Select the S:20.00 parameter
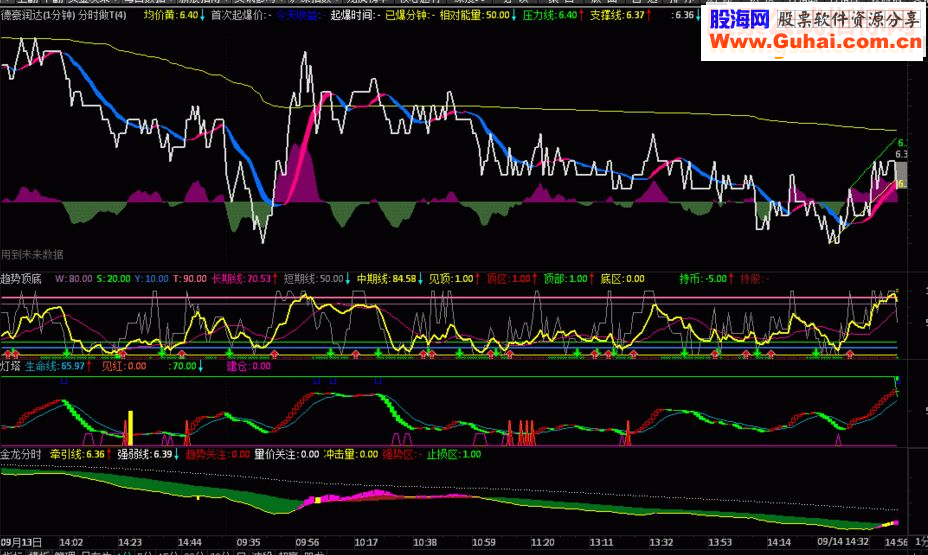 114,279
